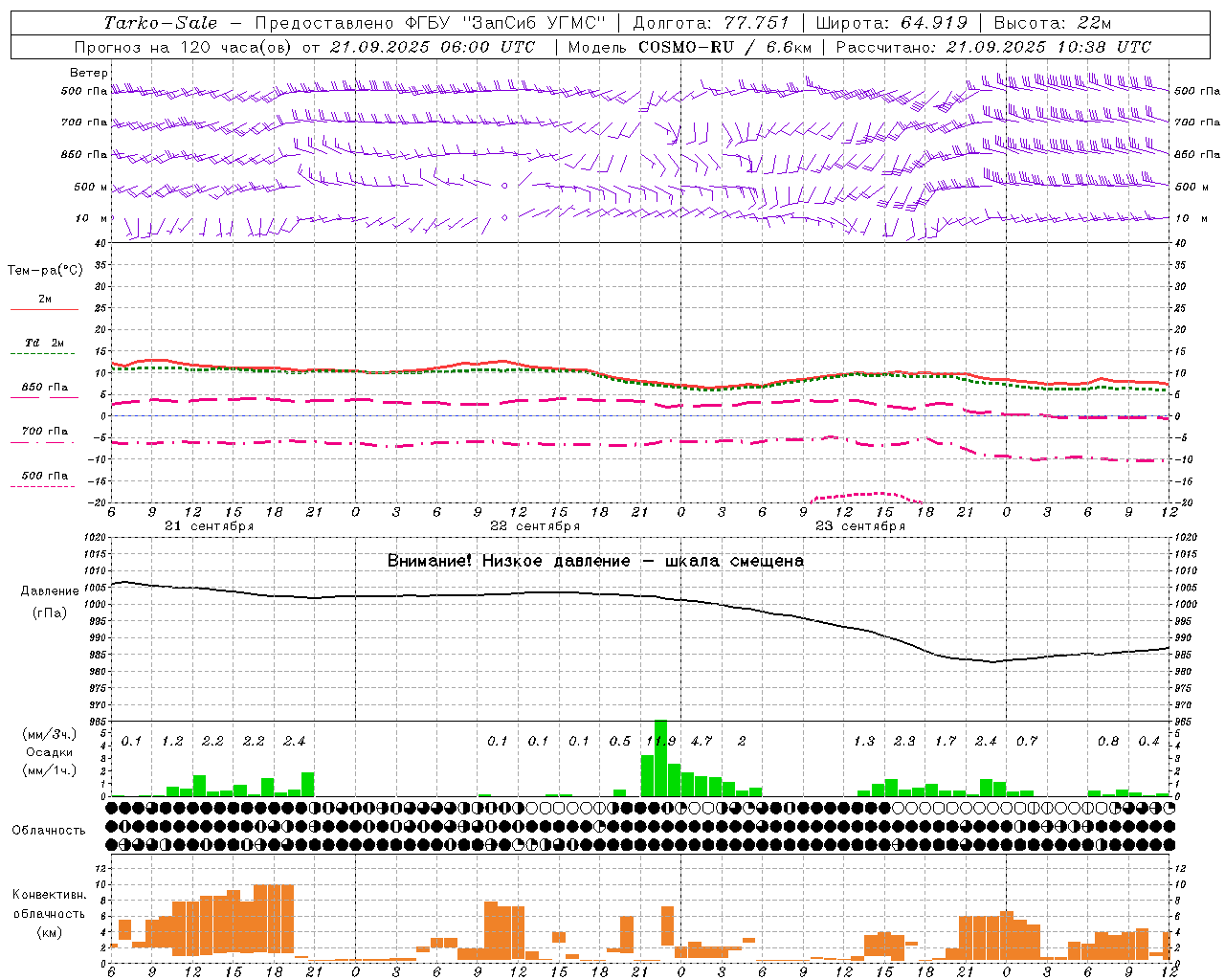Click the Долгота: 77.751 longitude value
Screen dimensions: 1225x980
click(x=711, y=23)
